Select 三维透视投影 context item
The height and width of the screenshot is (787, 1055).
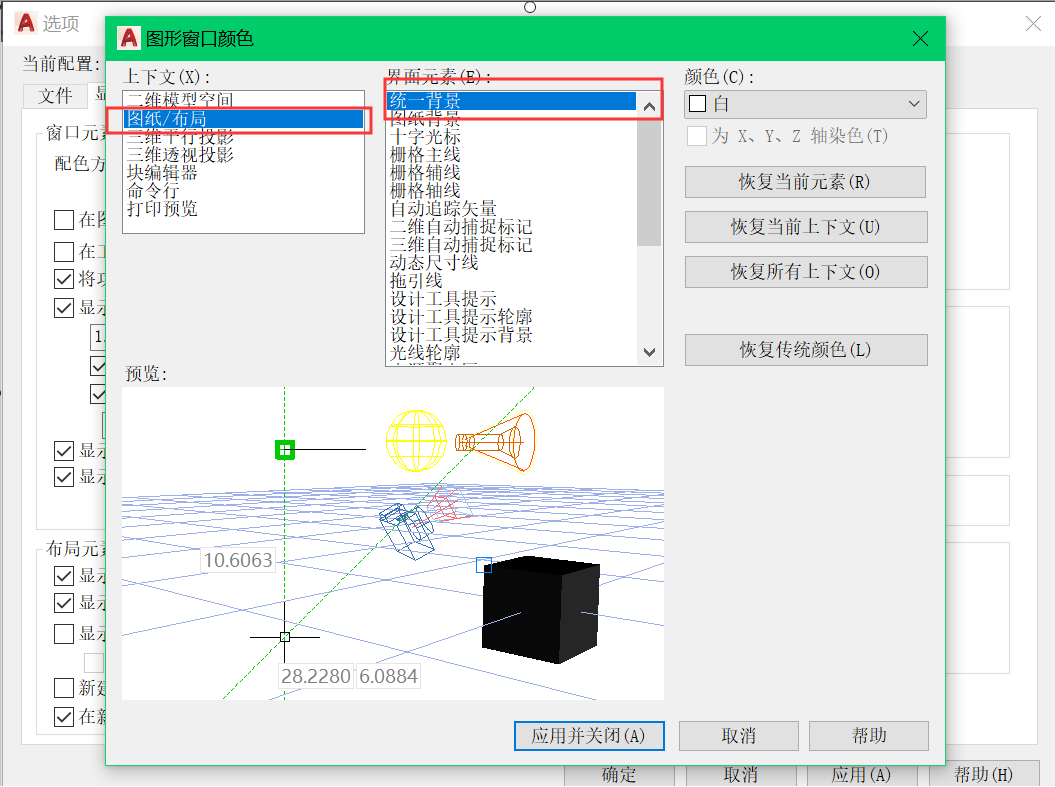pos(243,155)
